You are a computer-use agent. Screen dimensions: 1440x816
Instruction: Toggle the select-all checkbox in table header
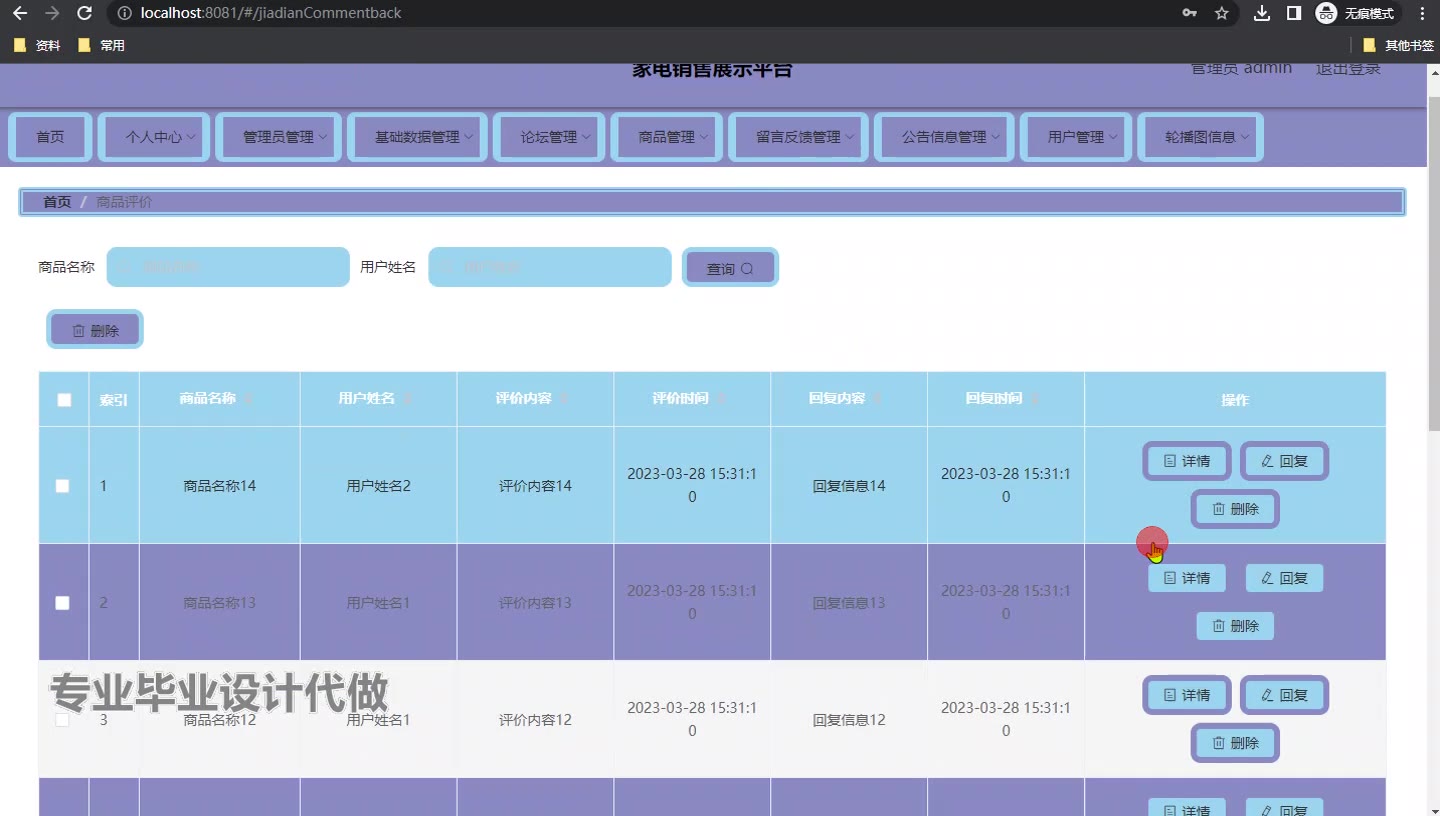pyautogui.click(x=64, y=400)
